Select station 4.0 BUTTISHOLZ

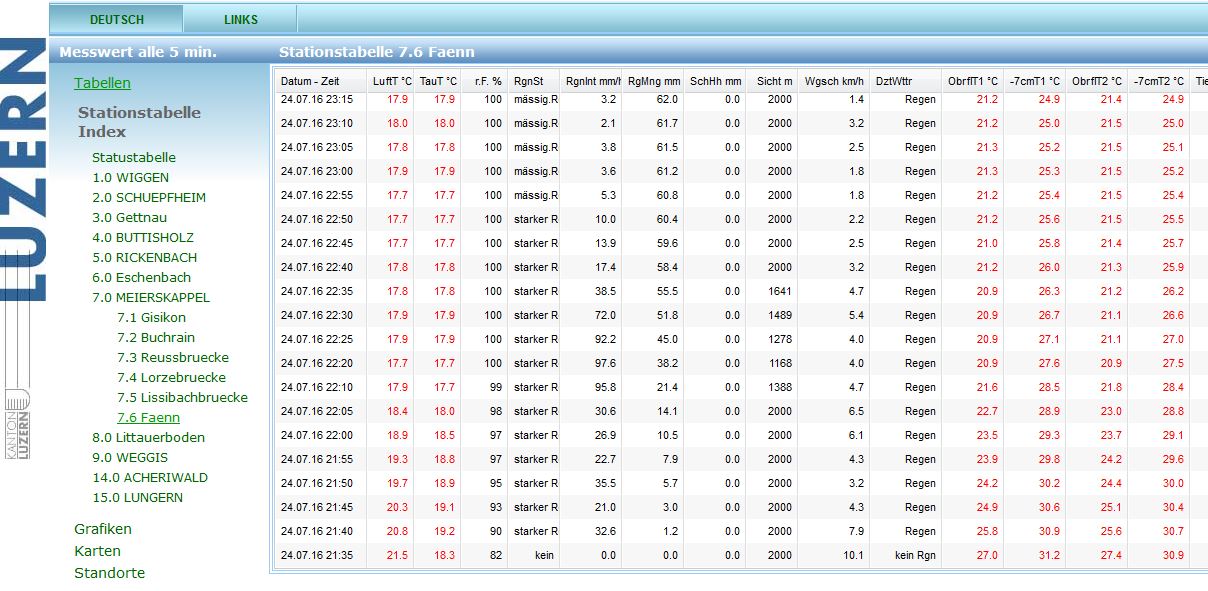point(142,237)
